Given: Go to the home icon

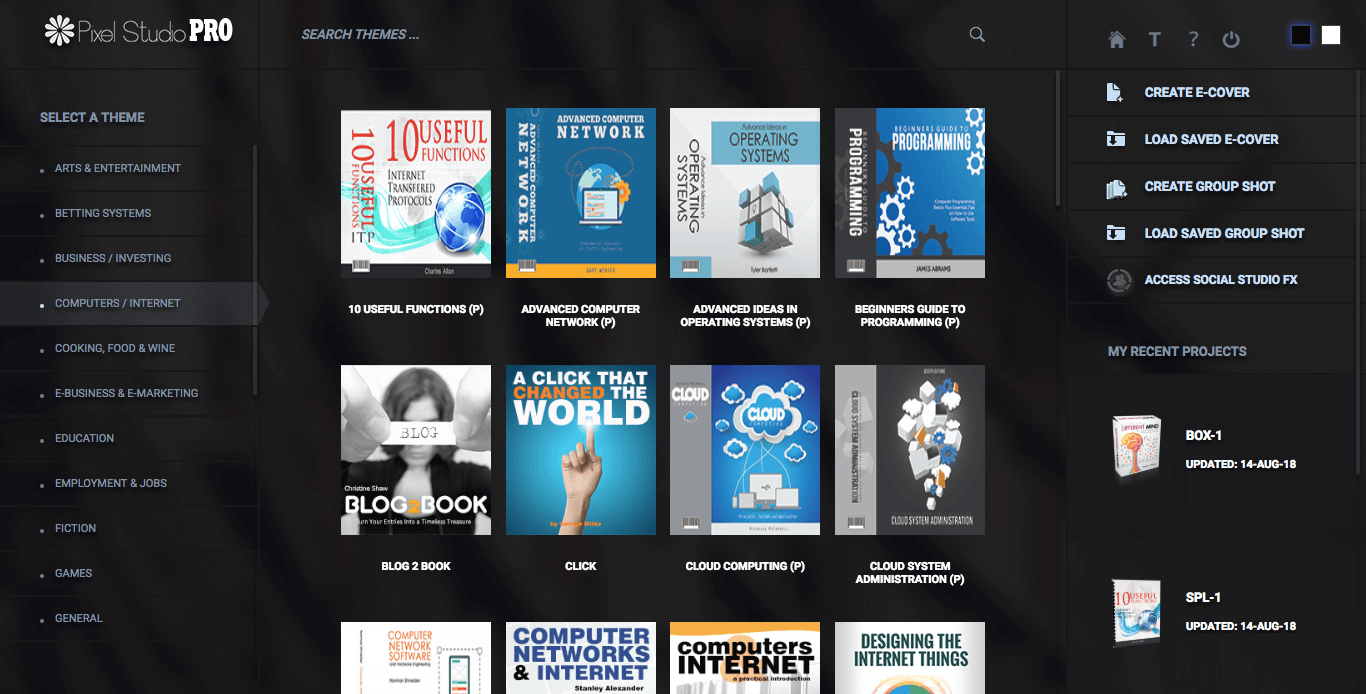Looking at the screenshot, I should [1117, 39].
